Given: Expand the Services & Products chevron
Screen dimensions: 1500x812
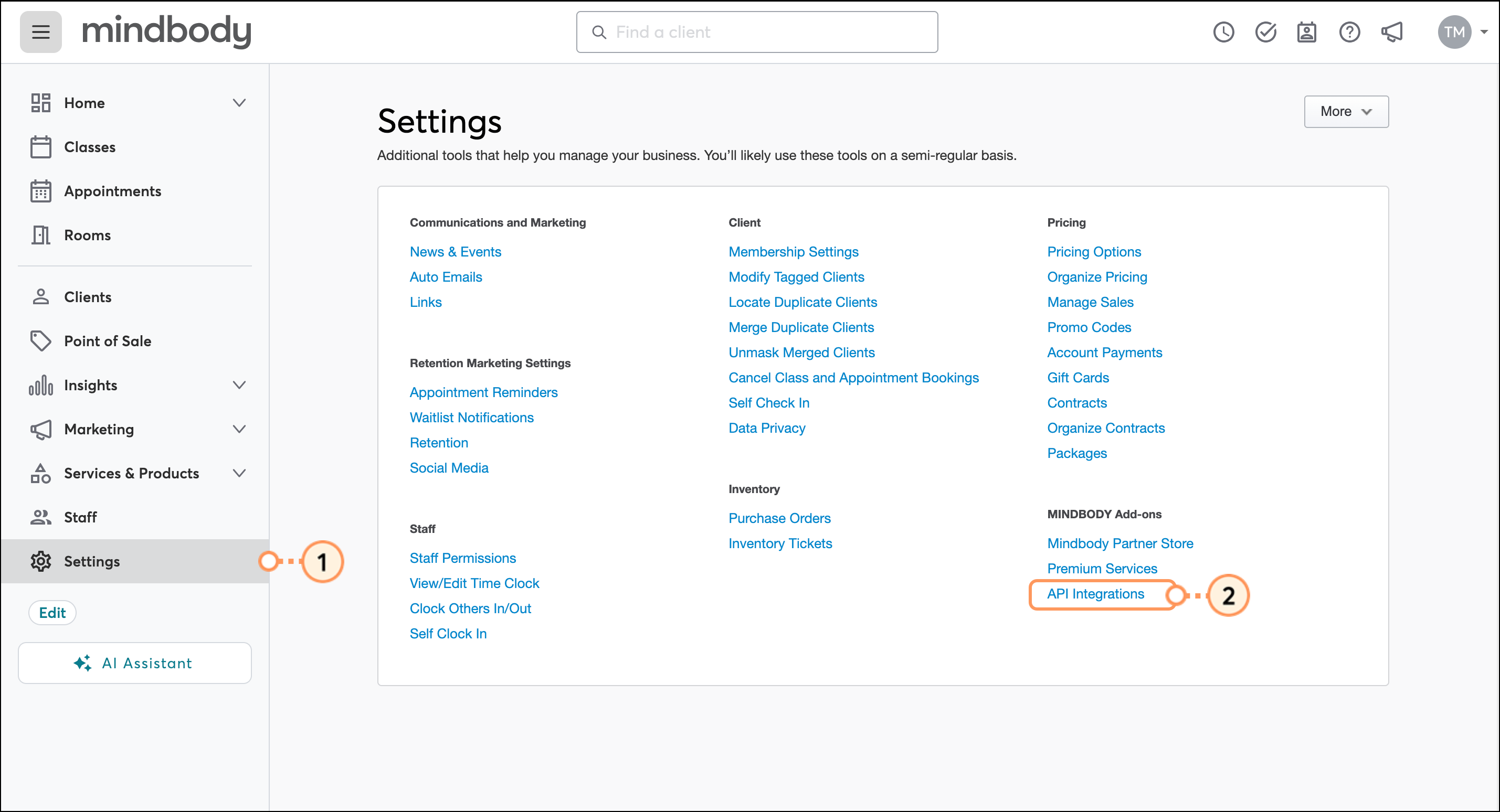Looking at the screenshot, I should [x=239, y=473].
